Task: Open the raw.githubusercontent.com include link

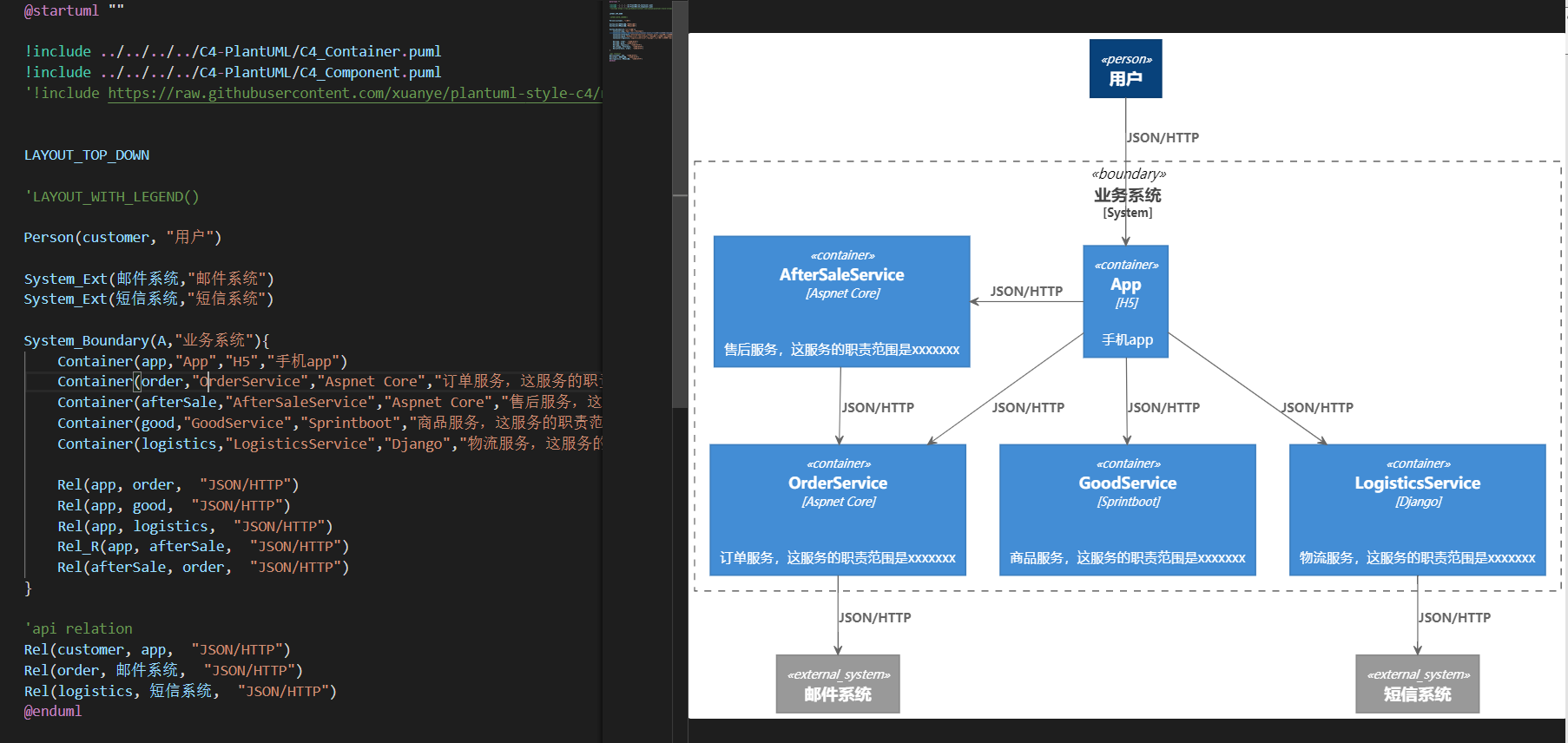Action: [x=354, y=93]
